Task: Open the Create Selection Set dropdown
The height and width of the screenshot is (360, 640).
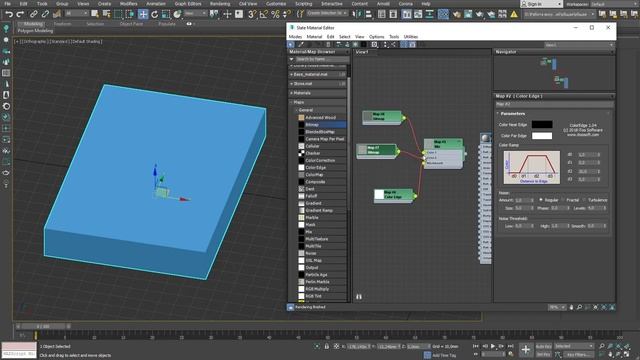Action: pos(327,13)
